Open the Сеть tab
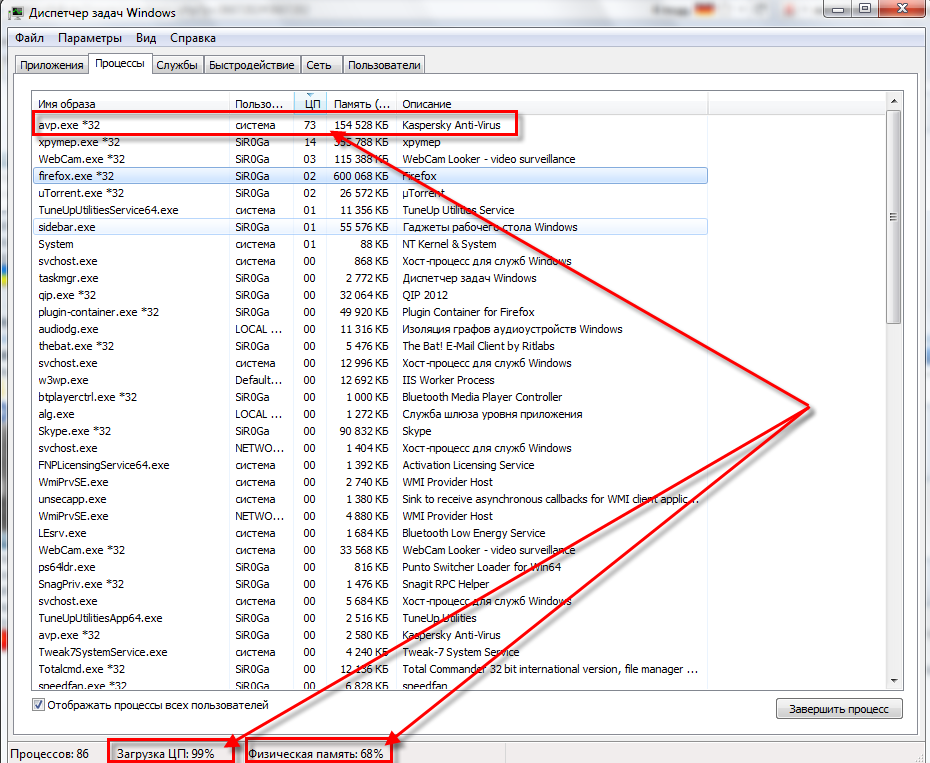The image size is (930, 763). (x=319, y=65)
